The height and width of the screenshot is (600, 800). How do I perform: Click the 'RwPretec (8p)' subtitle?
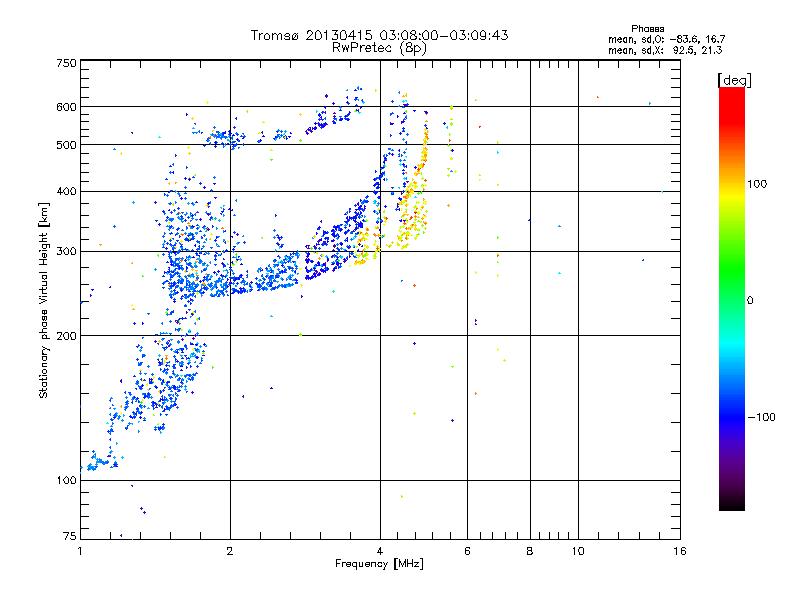tap(379, 48)
